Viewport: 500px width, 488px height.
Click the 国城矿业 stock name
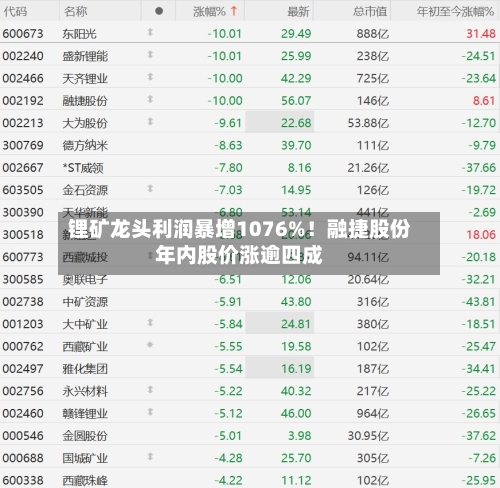(85, 458)
